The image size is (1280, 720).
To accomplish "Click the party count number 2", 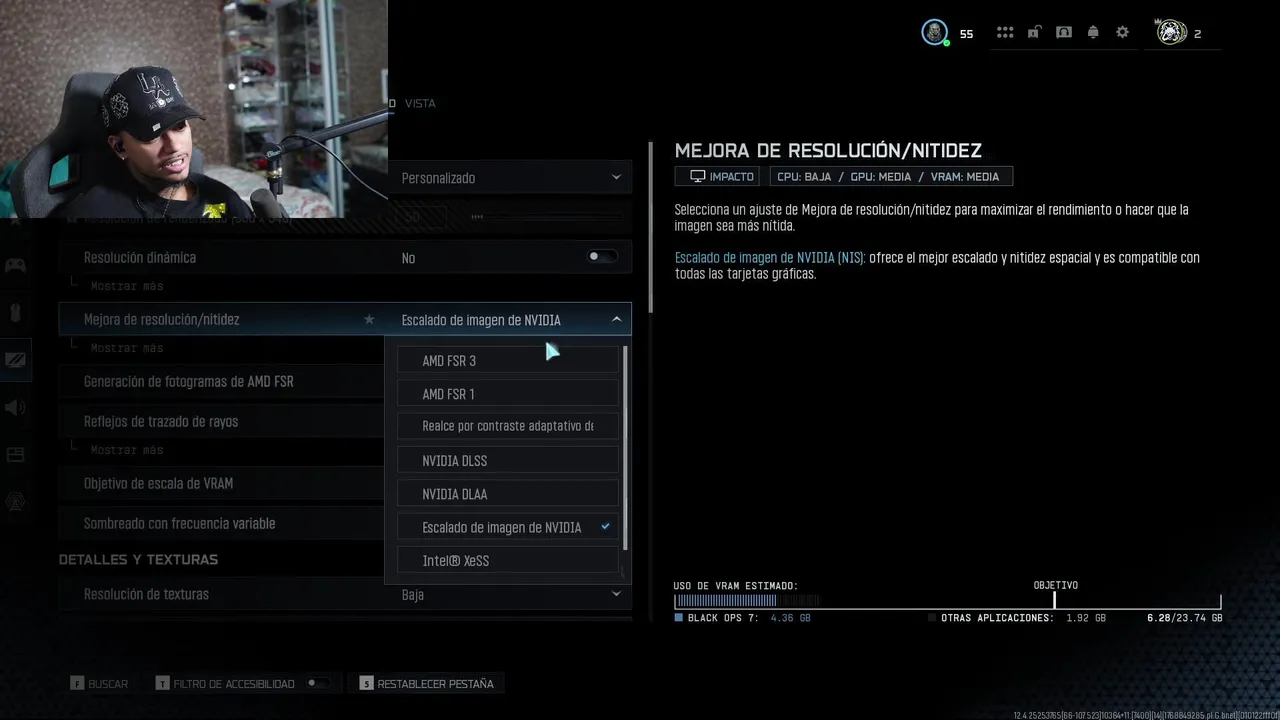I will 1197,34.
